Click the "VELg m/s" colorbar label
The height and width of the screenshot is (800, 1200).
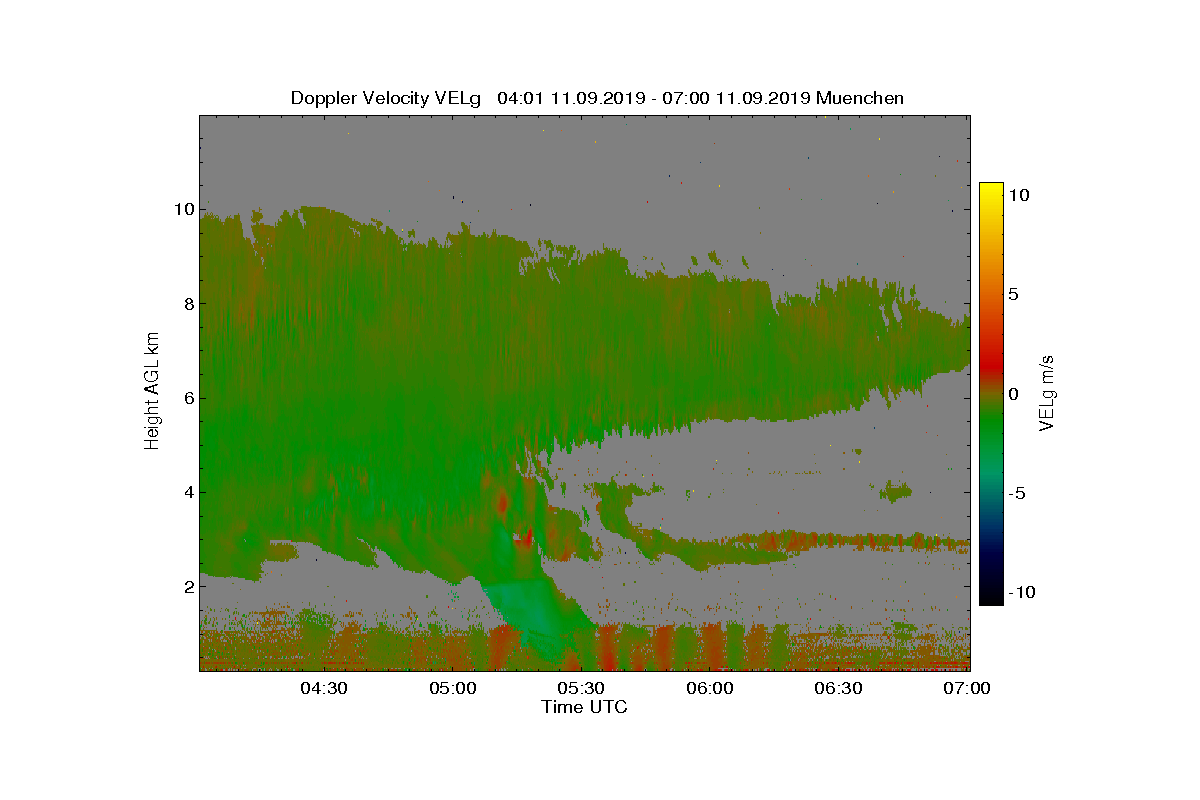click(x=1047, y=392)
